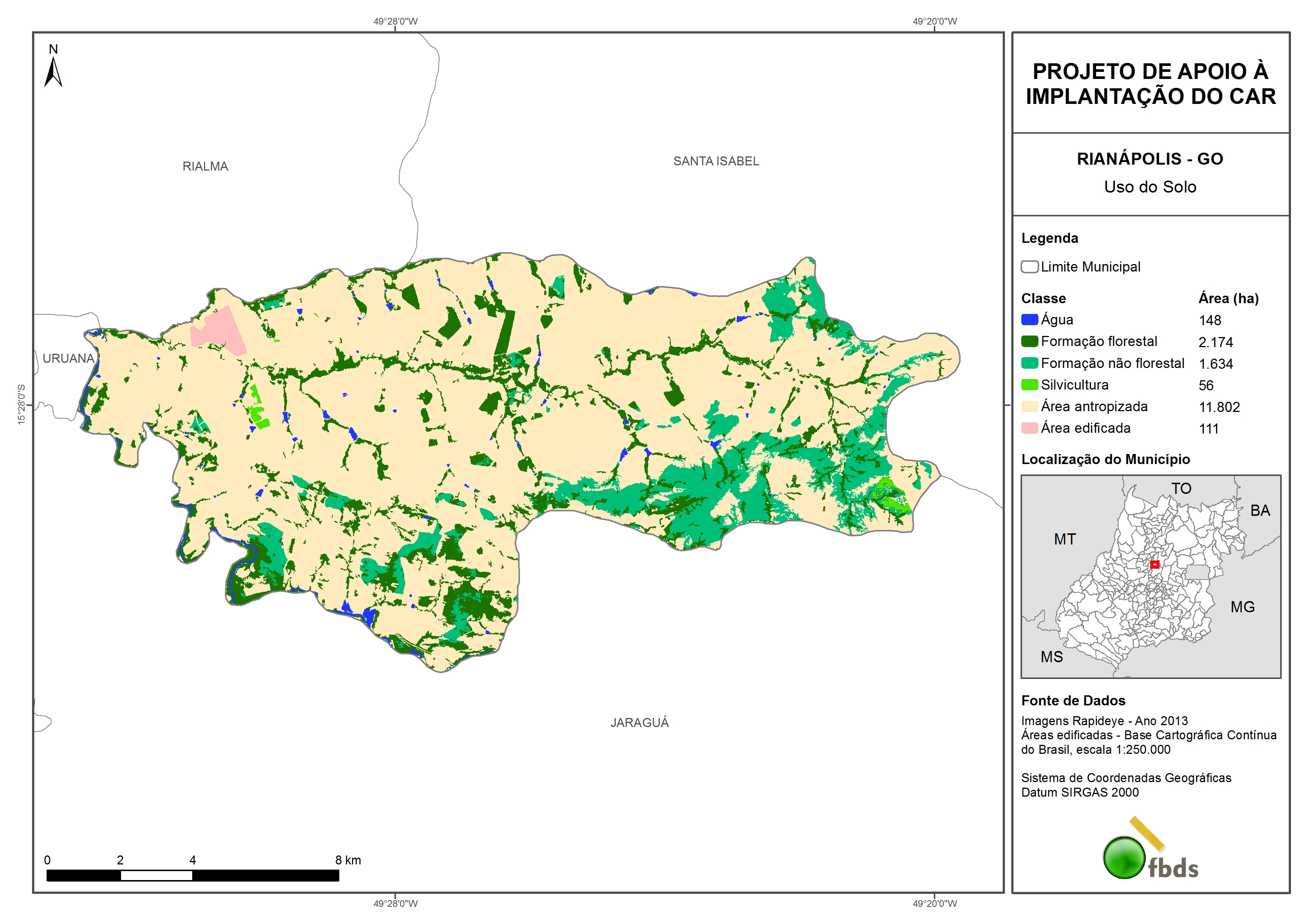Click the scale bar's 8 km label
1307x924 pixels.
348,860
